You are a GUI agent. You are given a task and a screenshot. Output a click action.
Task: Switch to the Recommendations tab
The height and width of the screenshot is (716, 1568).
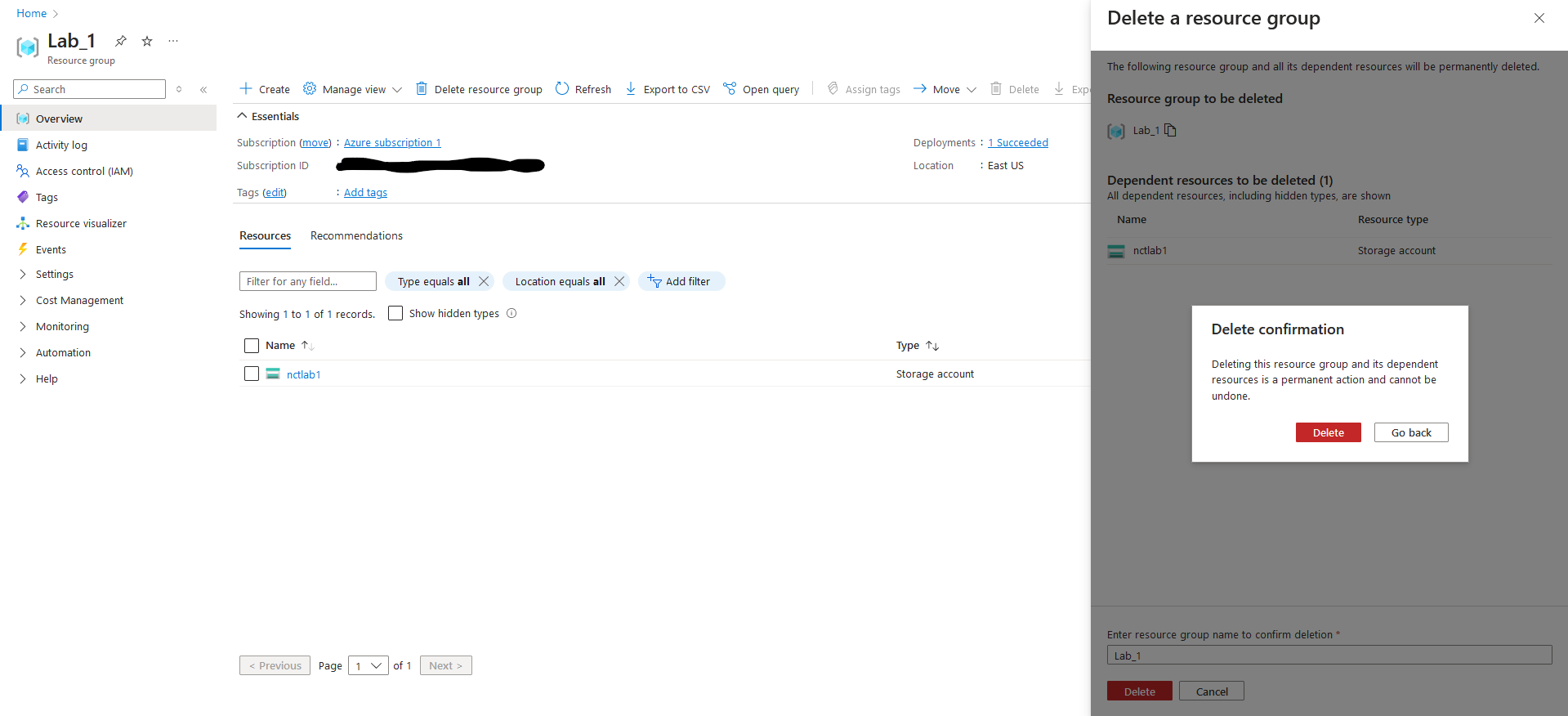356,235
